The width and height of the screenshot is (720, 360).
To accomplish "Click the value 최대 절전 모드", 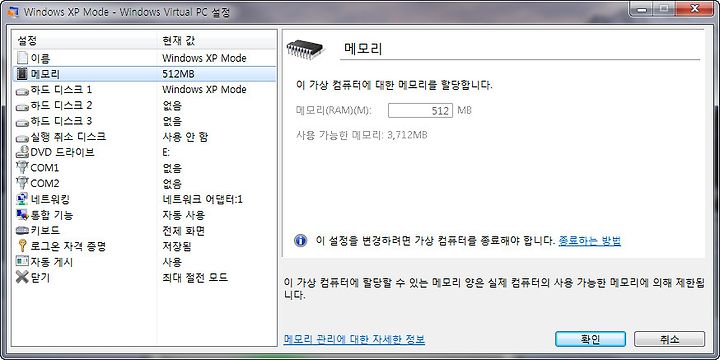I will (x=195, y=277).
